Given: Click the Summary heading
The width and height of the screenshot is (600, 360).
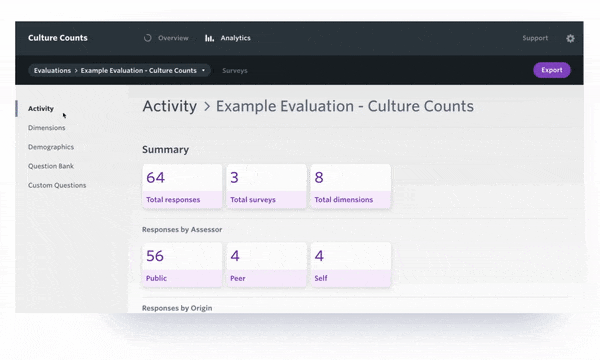Looking at the screenshot, I should pyautogui.click(x=165, y=150).
